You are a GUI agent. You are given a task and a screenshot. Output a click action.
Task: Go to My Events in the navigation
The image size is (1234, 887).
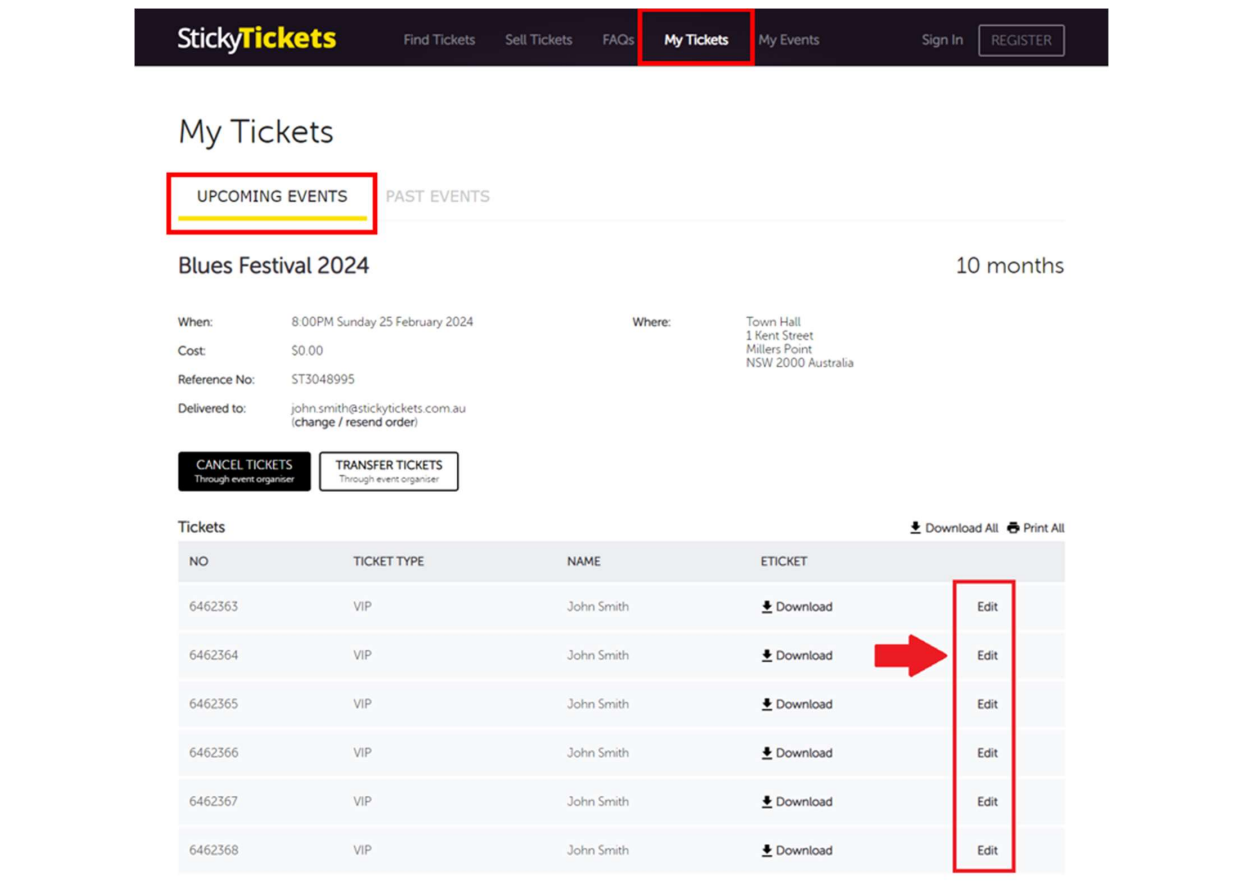(789, 40)
